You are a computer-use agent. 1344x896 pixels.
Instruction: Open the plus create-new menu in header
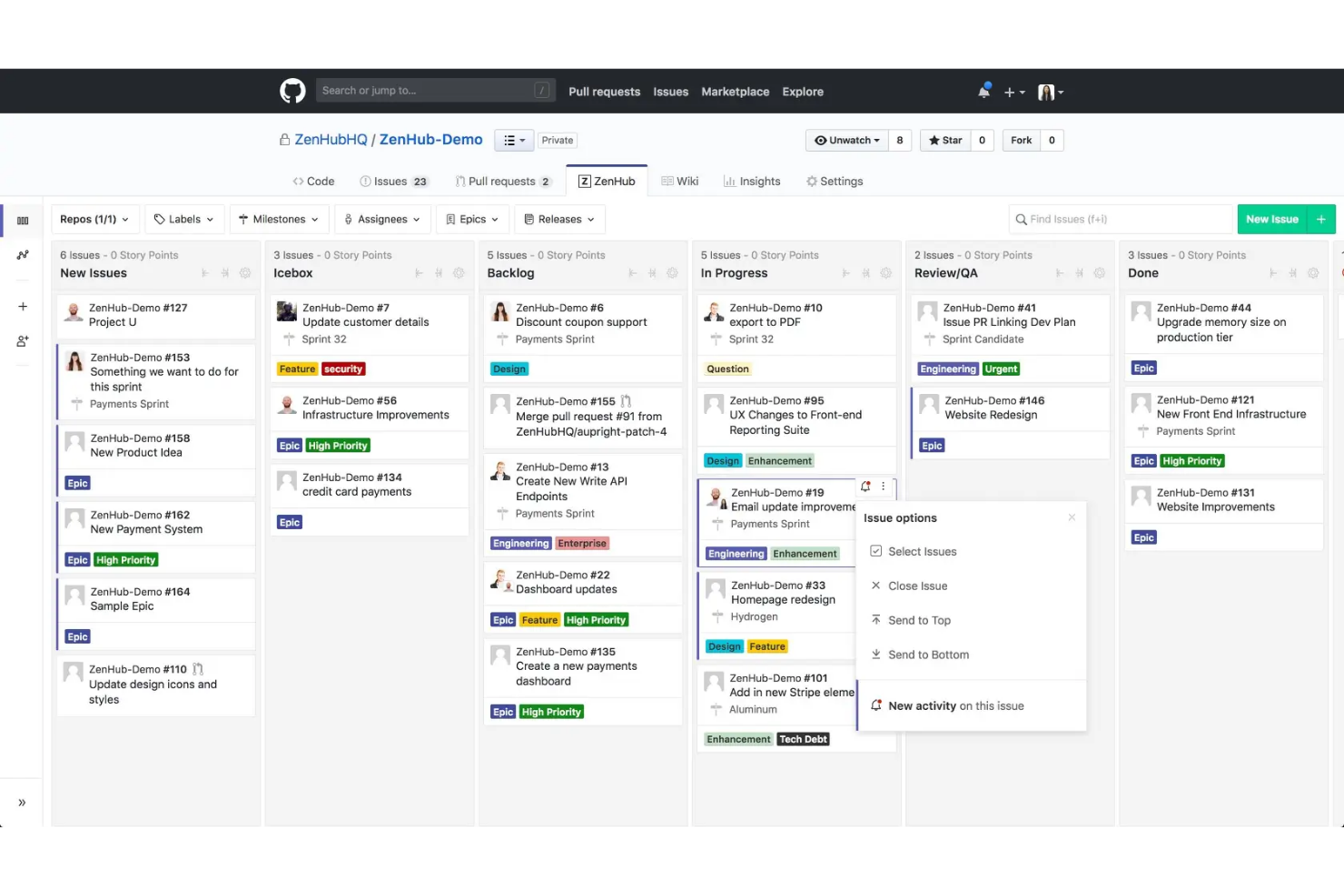point(1014,92)
